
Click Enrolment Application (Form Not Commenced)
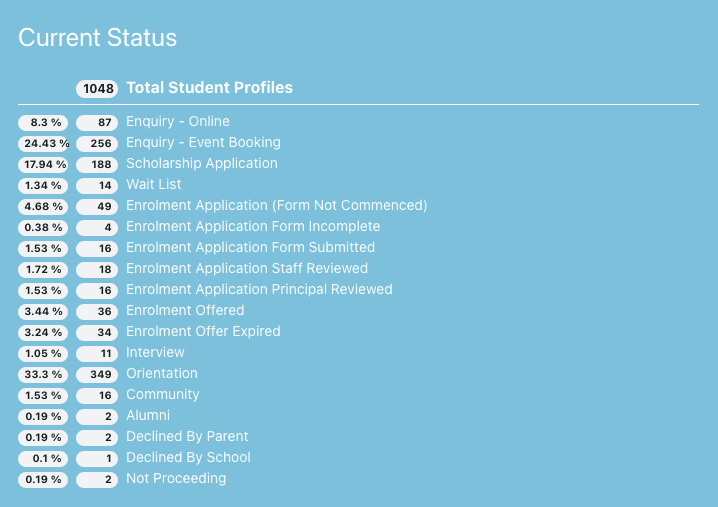(x=276, y=206)
